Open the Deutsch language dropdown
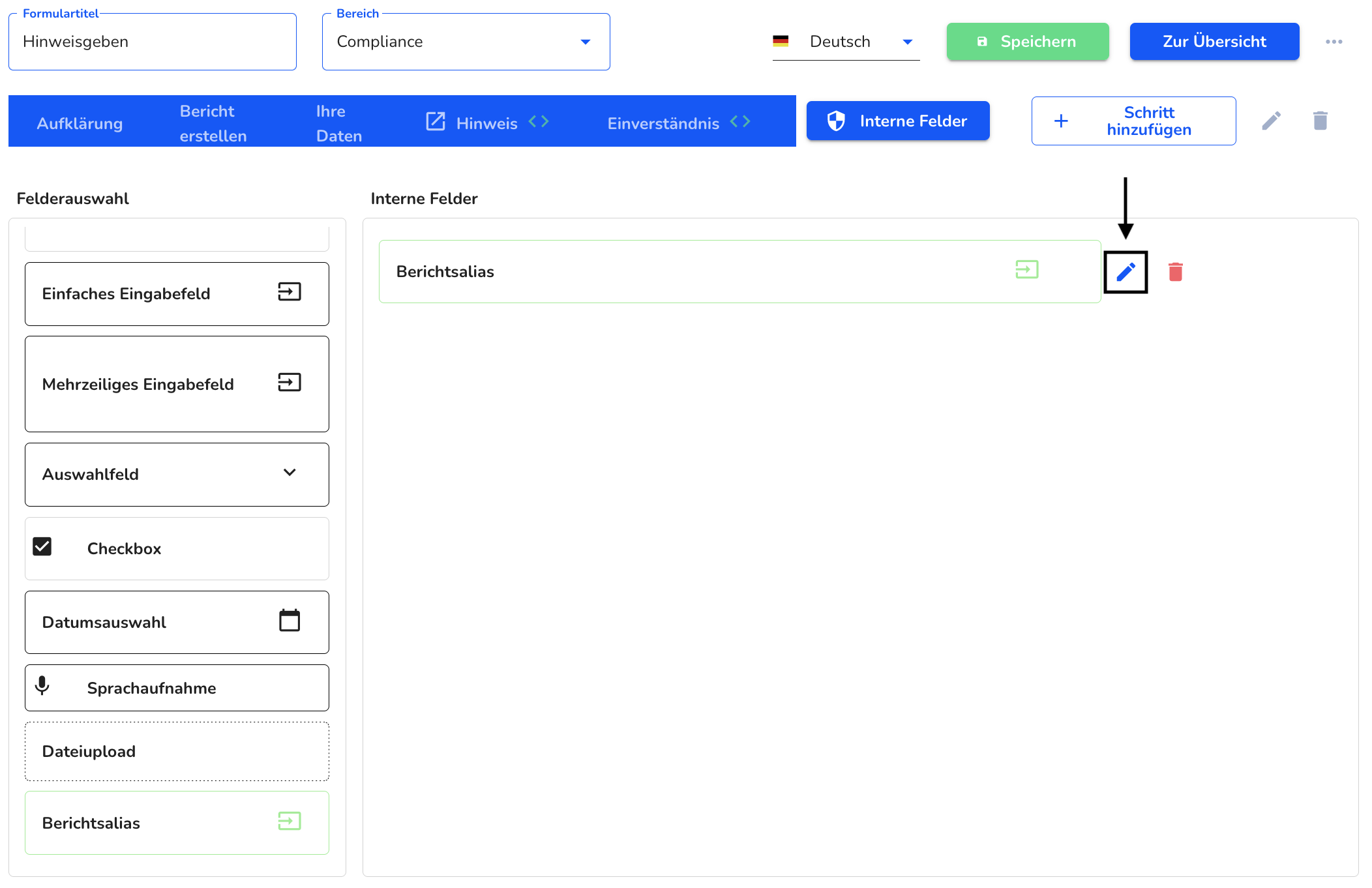Viewport: 1372px width, 888px height. coord(846,42)
